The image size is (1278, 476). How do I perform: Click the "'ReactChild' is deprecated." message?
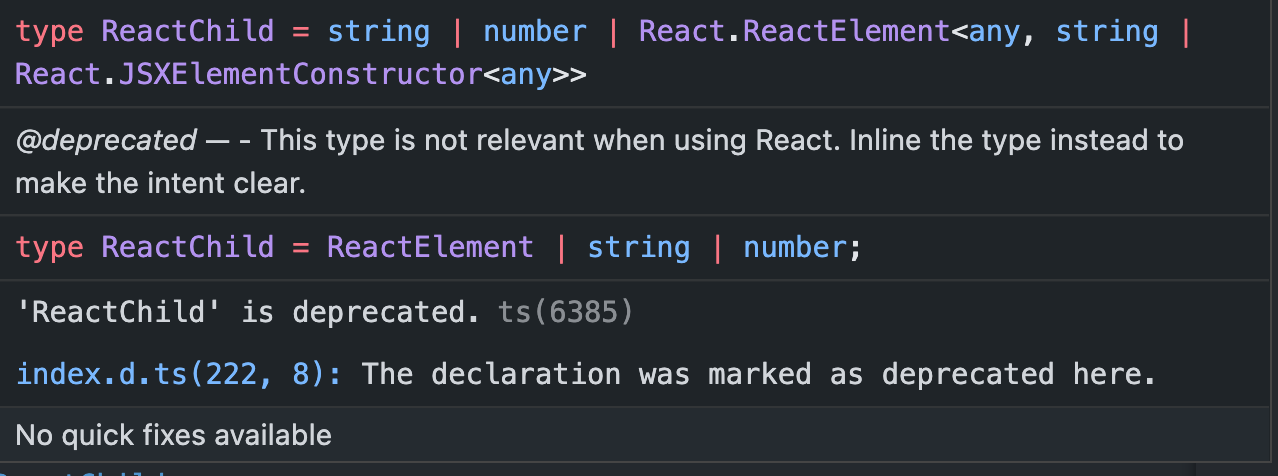pyautogui.click(x=249, y=313)
